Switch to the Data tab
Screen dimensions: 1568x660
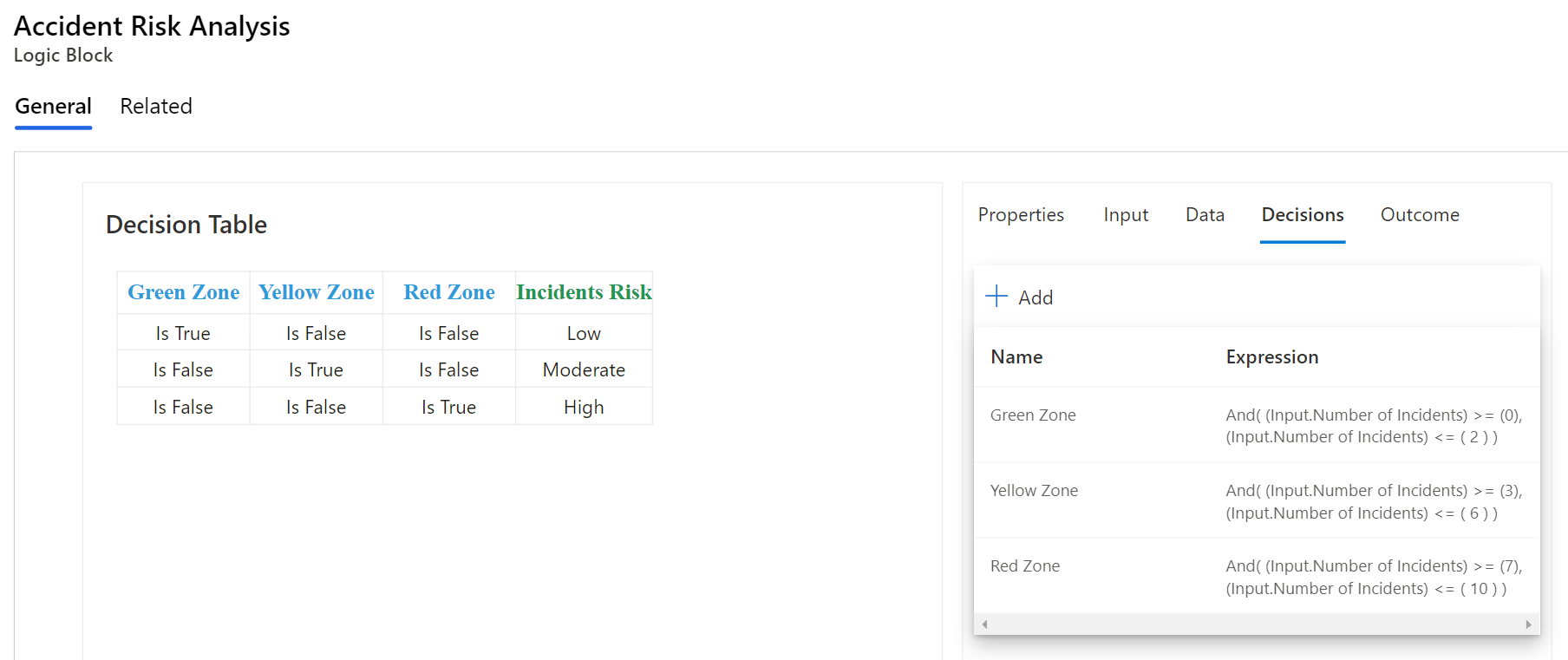[x=1205, y=215]
